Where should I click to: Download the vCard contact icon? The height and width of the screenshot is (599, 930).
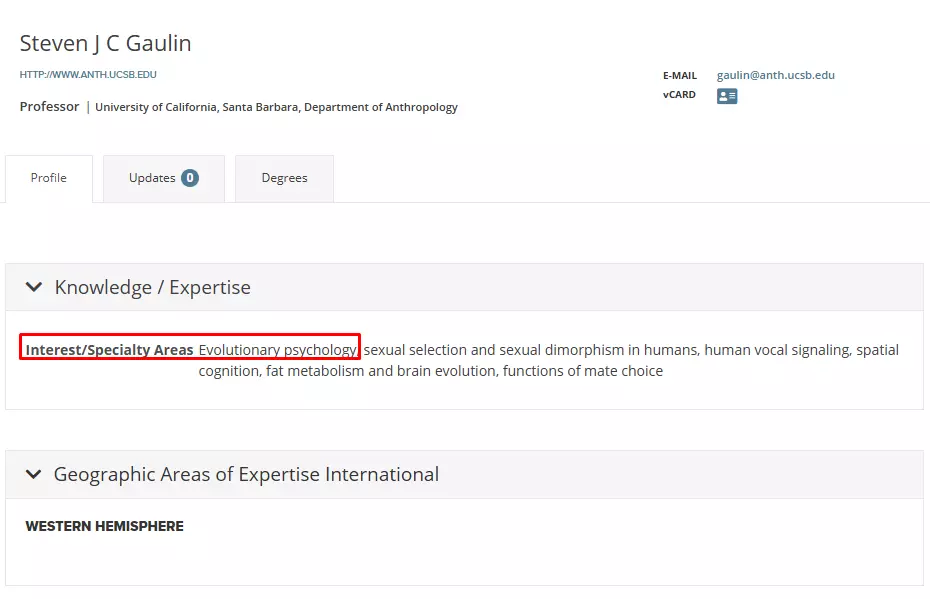click(x=727, y=96)
